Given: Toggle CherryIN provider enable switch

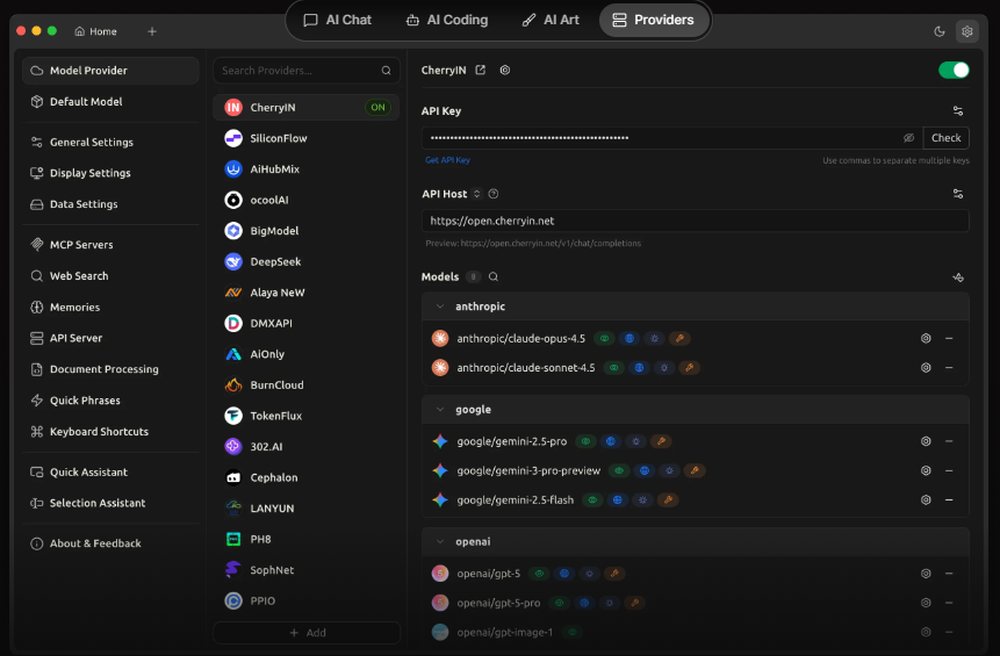Looking at the screenshot, I should [953, 70].
